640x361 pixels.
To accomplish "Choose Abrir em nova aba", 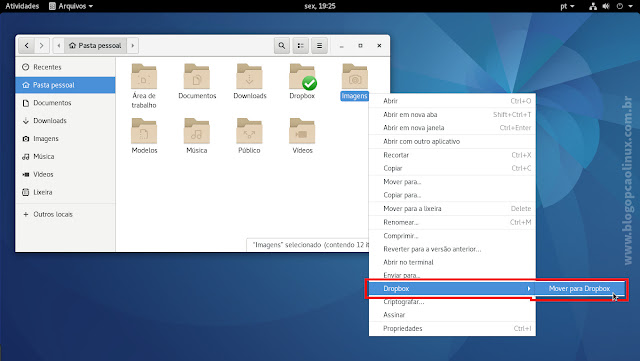I will pos(452,115).
